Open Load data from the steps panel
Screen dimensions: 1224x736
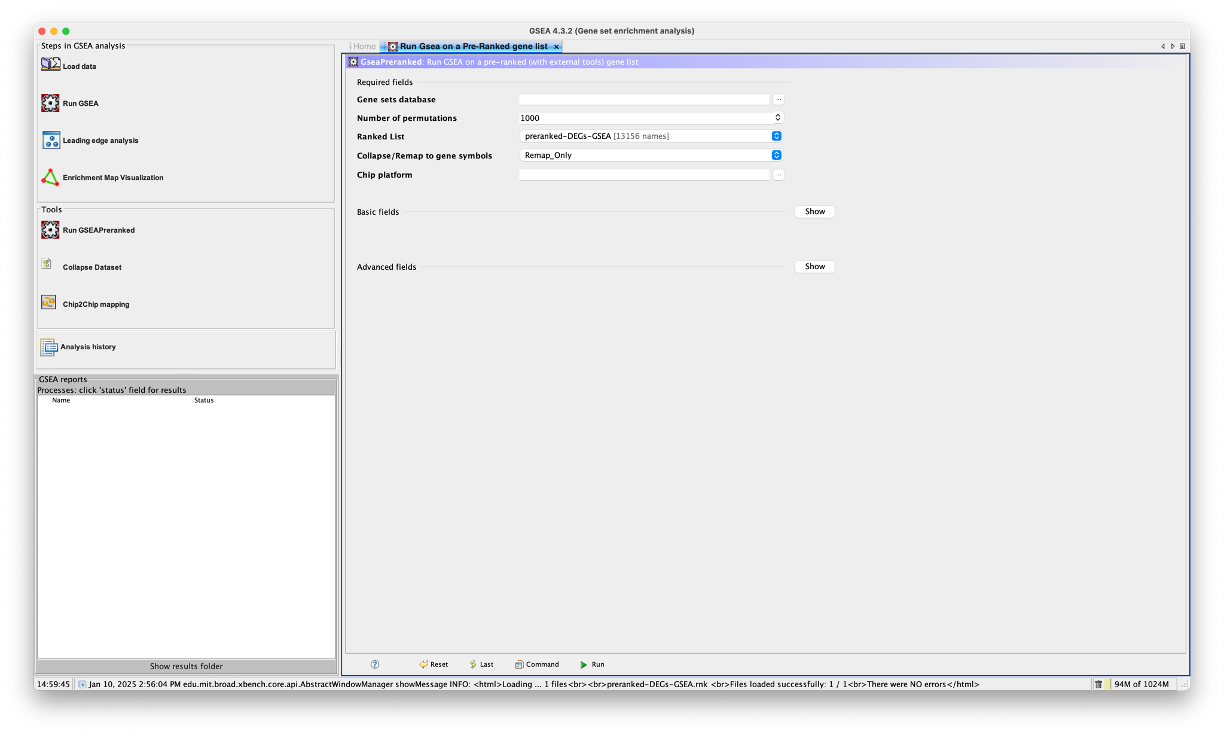79,66
